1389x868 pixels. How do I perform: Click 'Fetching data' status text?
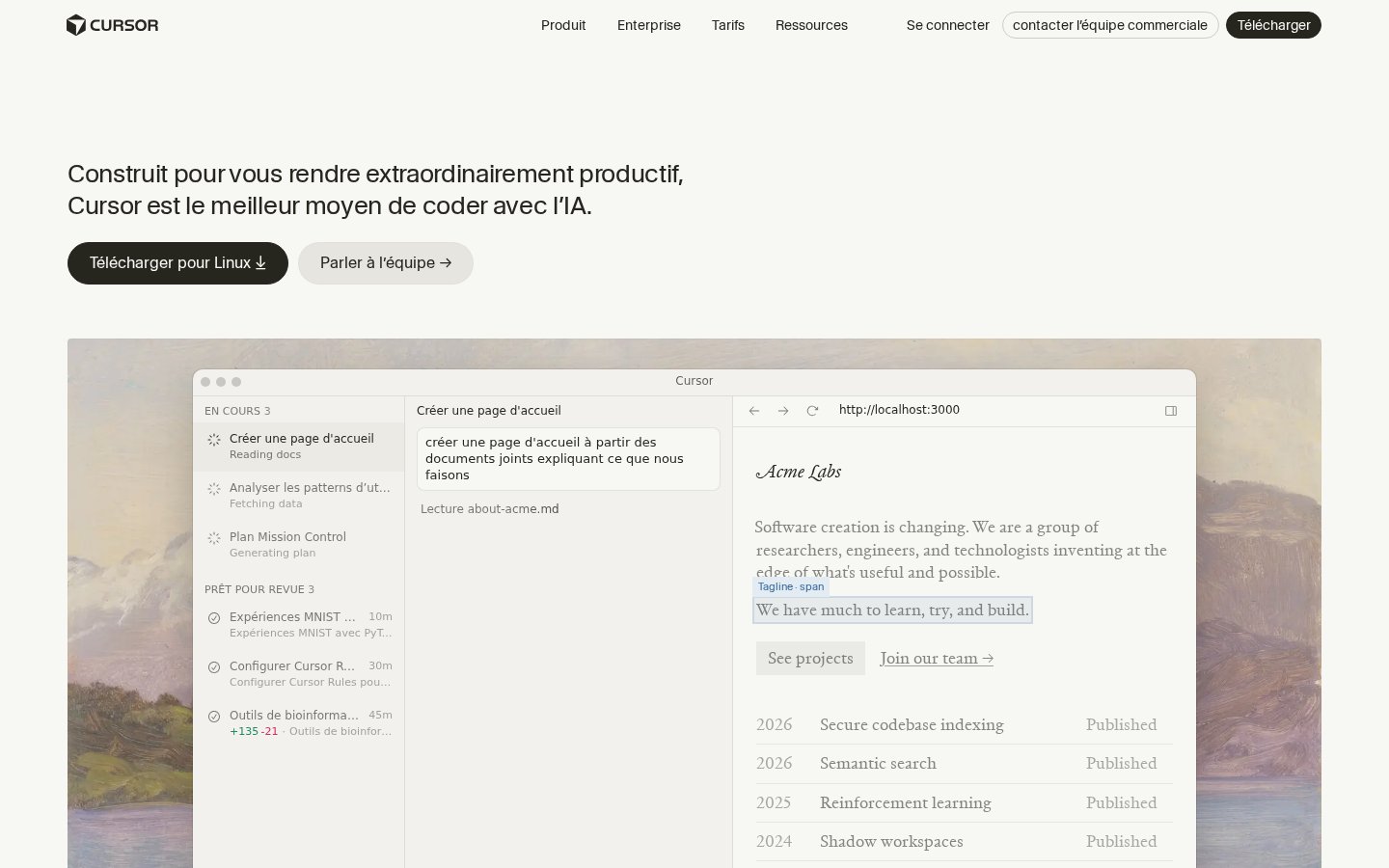(266, 504)
